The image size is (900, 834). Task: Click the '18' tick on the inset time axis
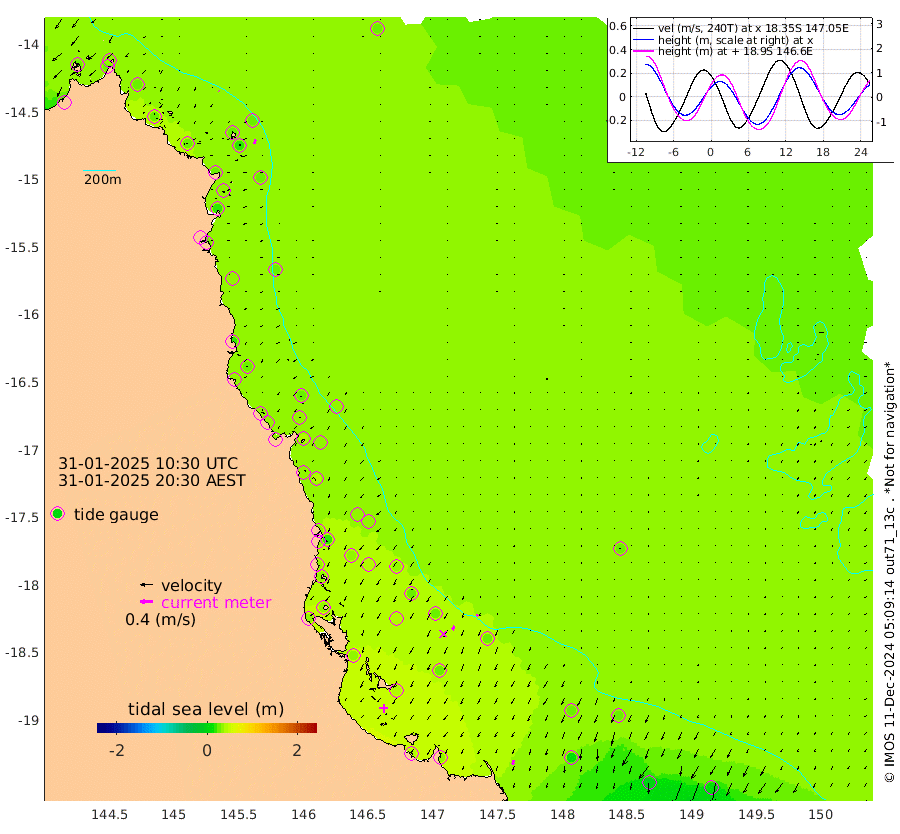click(x=823, y=152)
